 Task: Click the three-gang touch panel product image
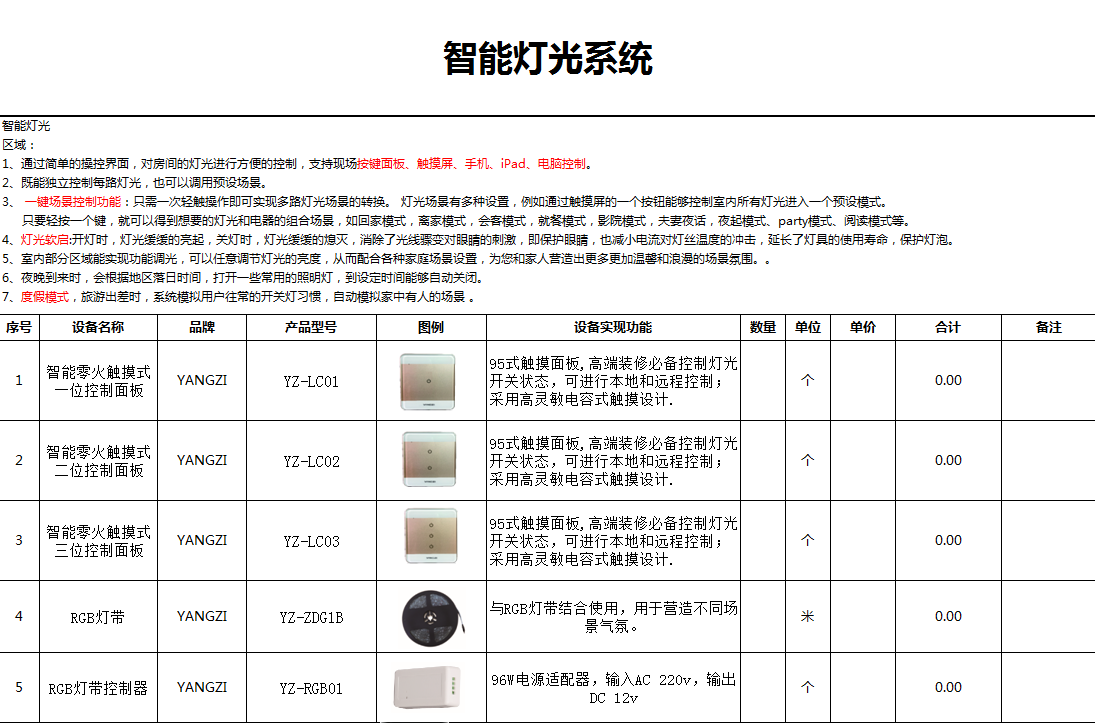click(x=430, y=540)
